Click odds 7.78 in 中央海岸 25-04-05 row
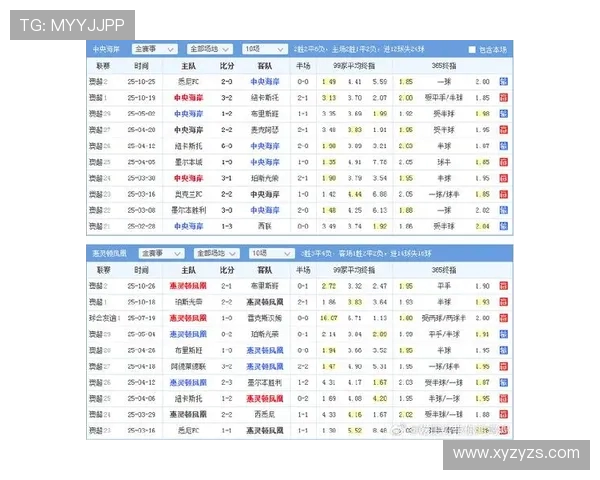Viewport: 600px width, 480px height. pyautogui.click(x=380, y=162)
